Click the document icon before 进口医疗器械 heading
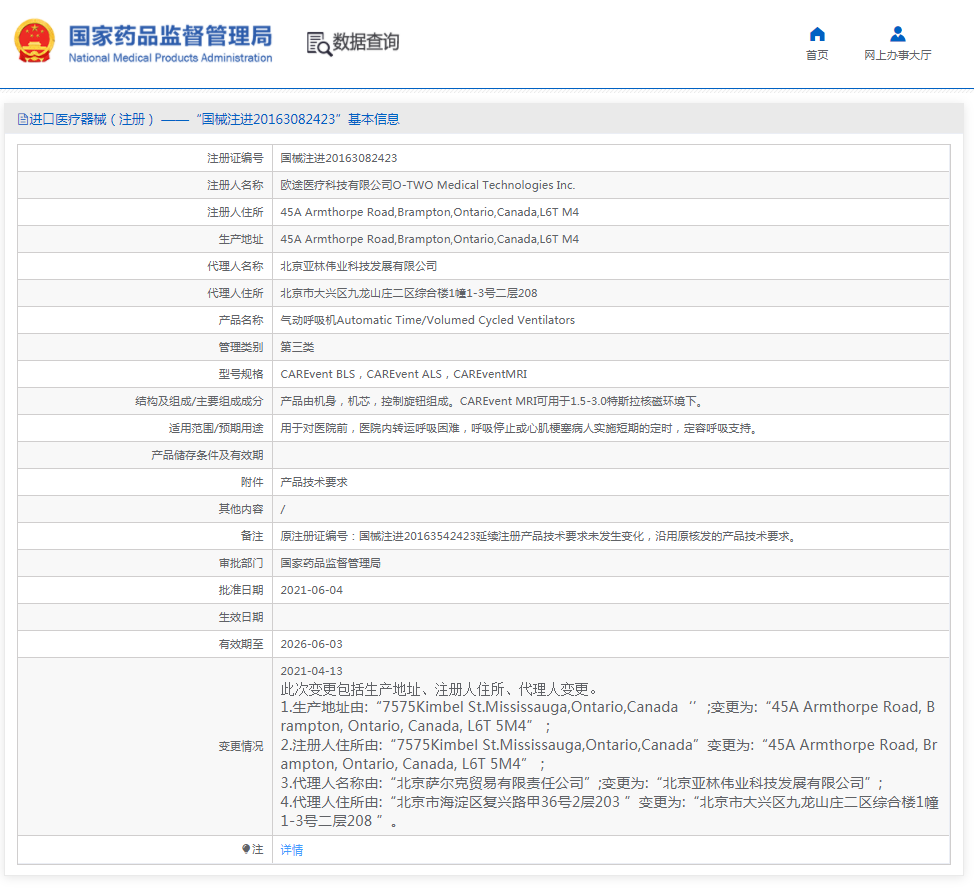 coord(22,120)
